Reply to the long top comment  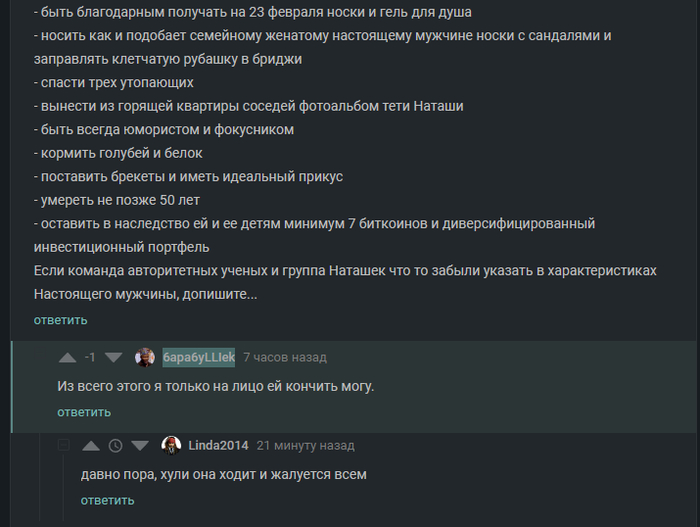[60, 320]
